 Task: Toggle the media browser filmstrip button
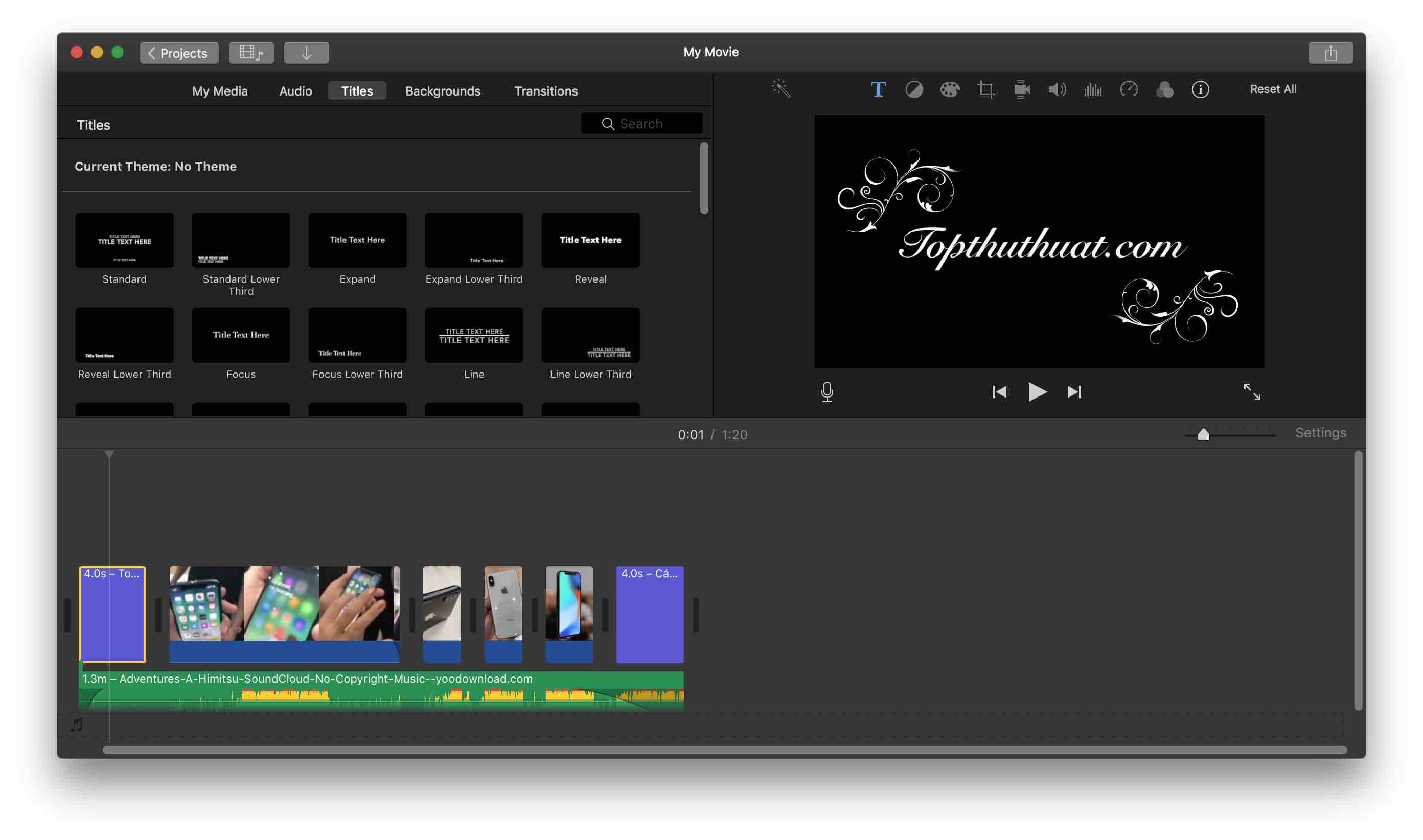tap(251, 53)
